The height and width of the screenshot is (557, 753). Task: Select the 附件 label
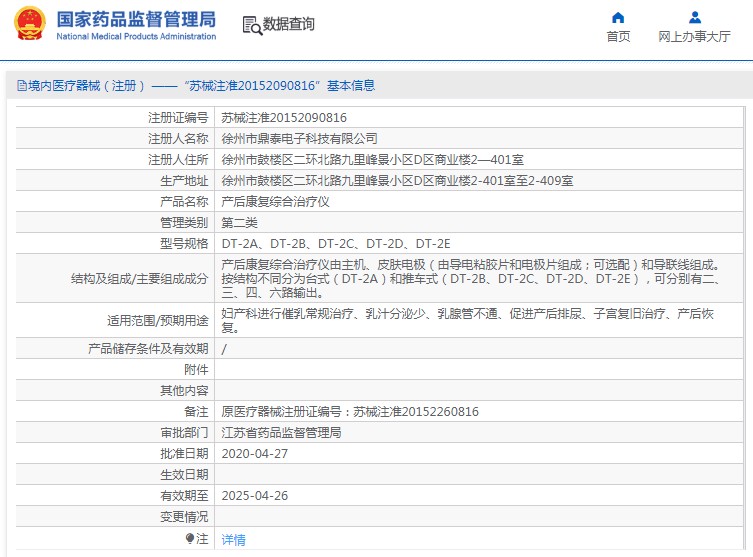point(196,370)
